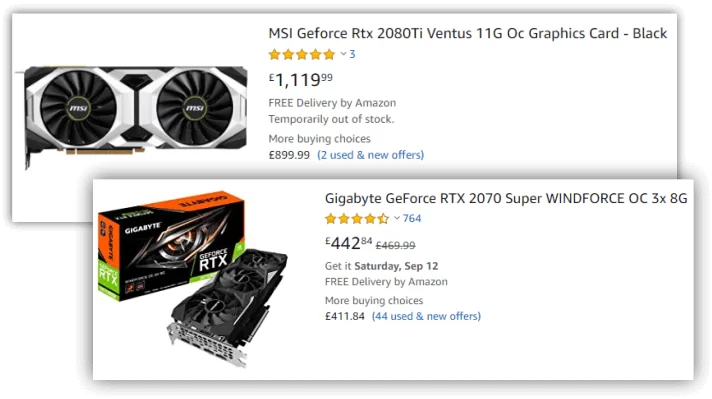Click the five-star rating of MSI card
This screenshot has width=712, height=399.
pyautogui.click(x=302, y=55)
